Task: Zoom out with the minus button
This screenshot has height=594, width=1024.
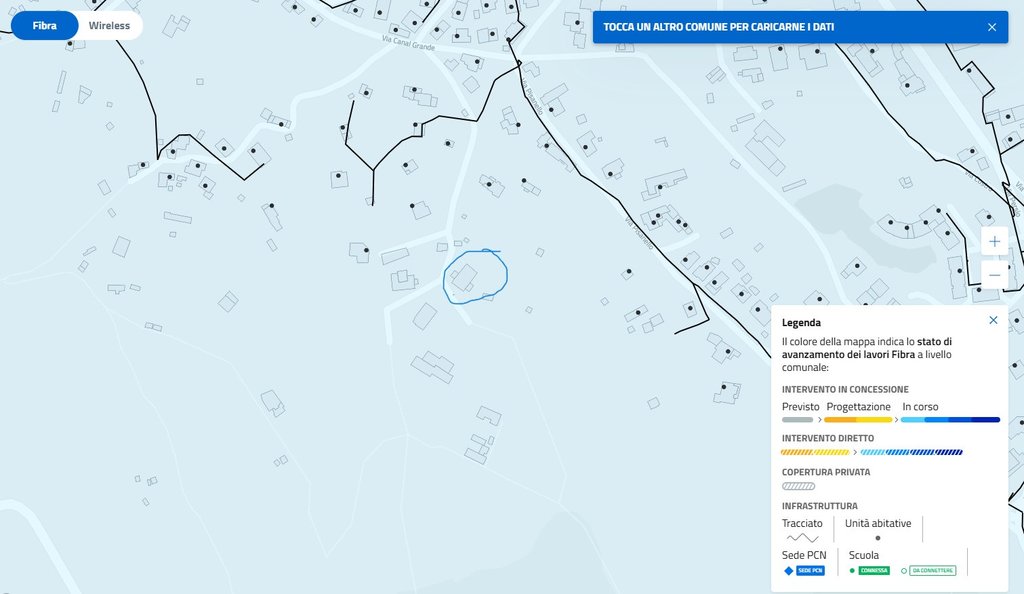Action: [994, 274]
